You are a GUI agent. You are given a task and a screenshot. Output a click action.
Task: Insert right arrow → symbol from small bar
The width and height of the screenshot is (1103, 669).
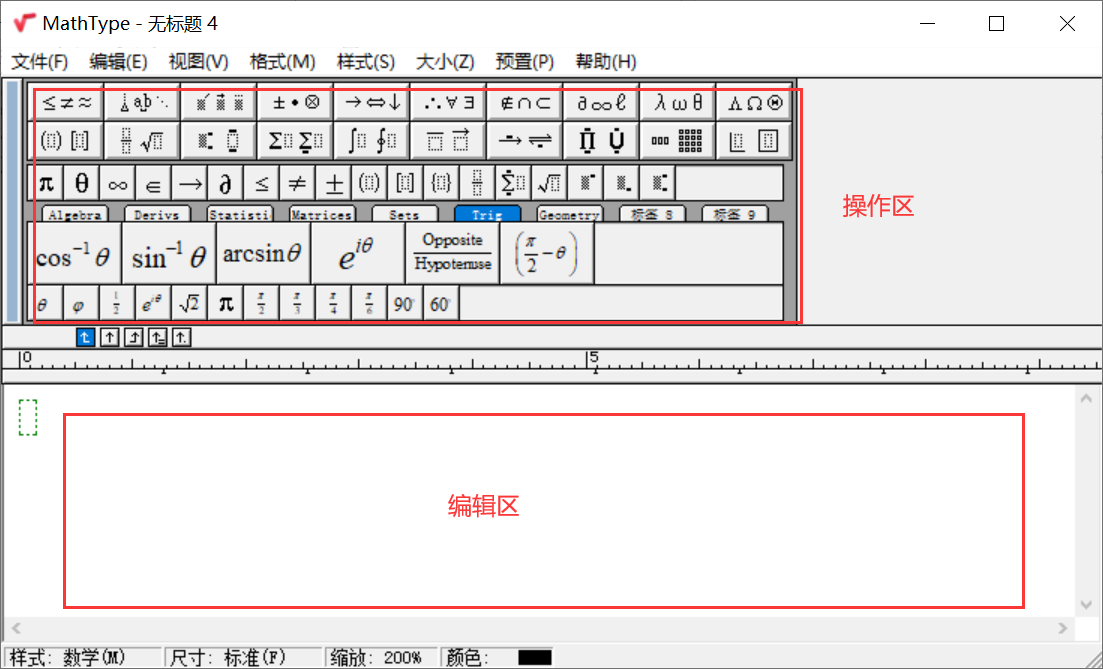click(189, 184)
